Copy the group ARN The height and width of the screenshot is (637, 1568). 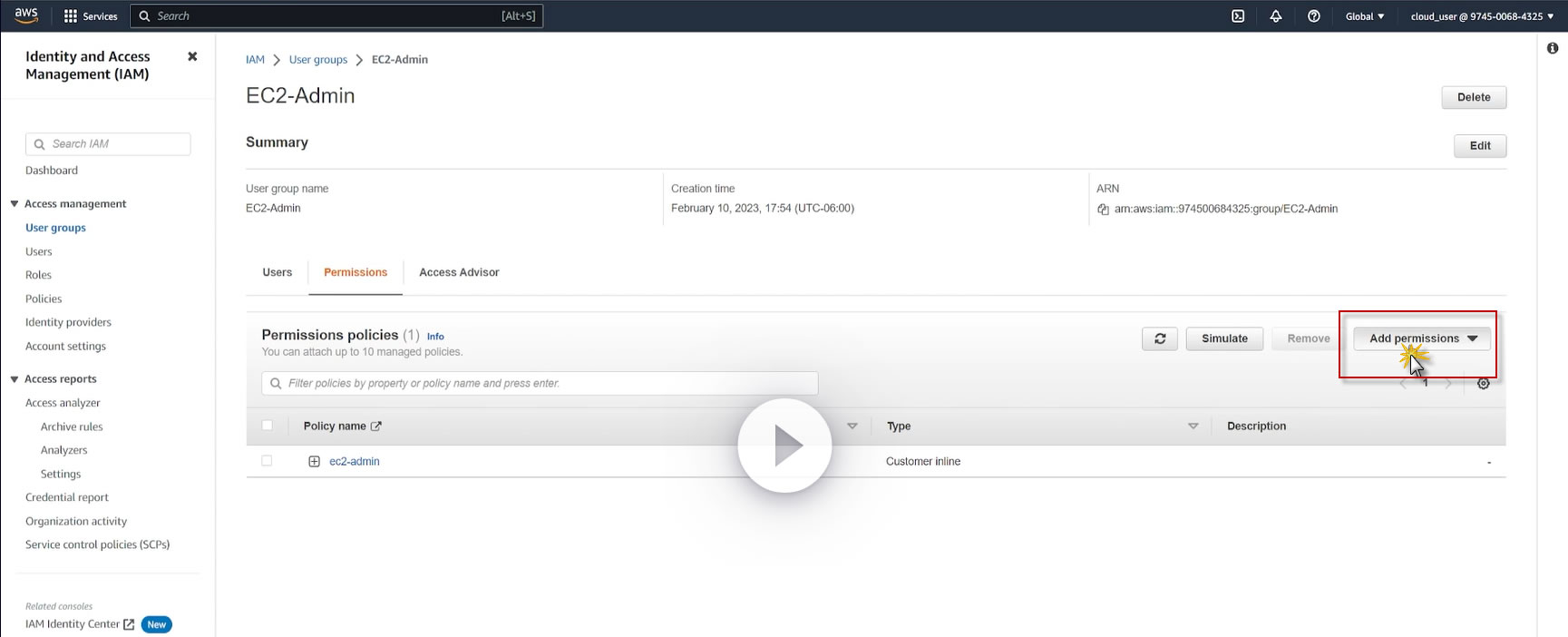coord(1103,210)
